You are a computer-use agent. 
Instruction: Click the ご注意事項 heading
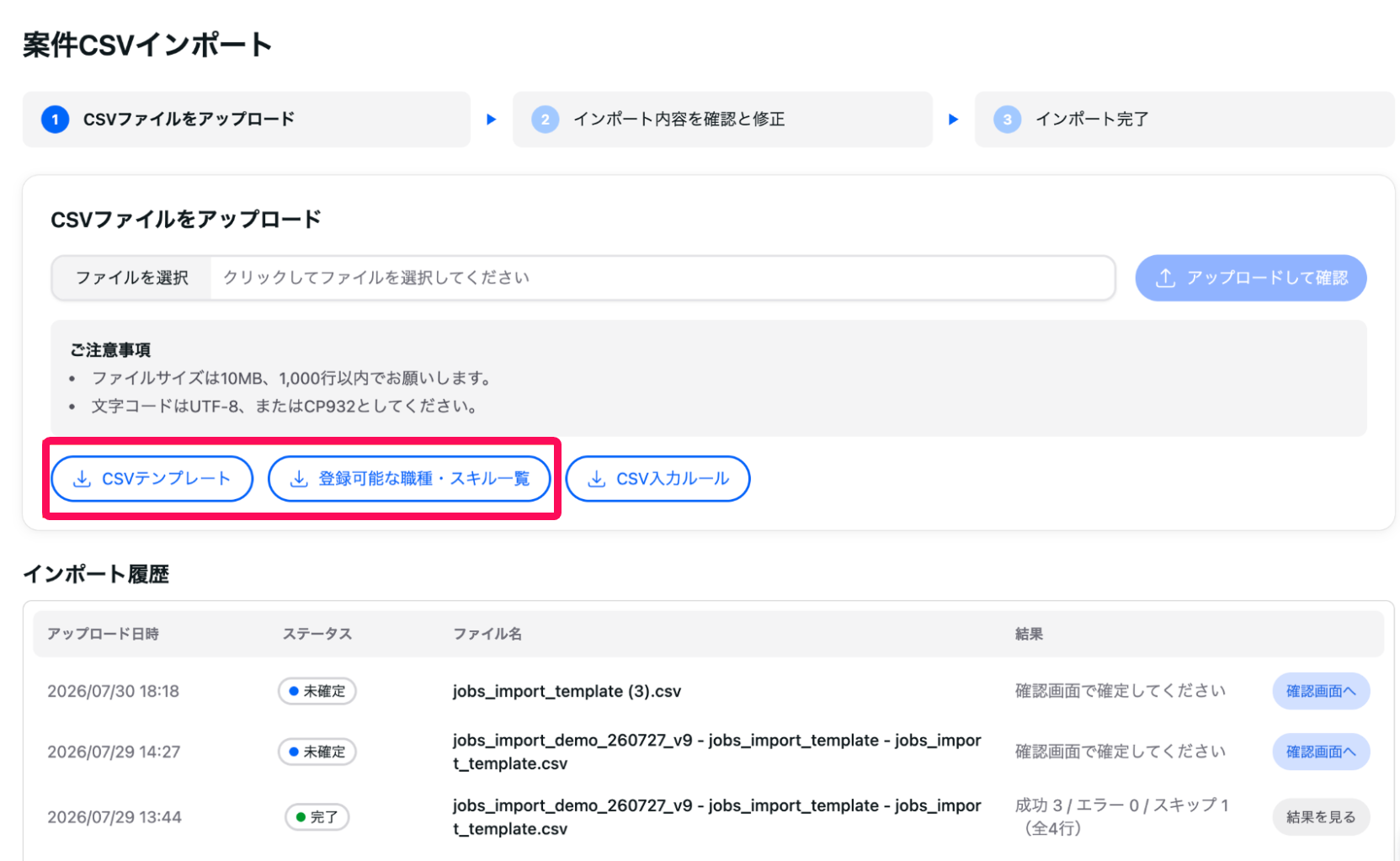click(x=110, y=350)
